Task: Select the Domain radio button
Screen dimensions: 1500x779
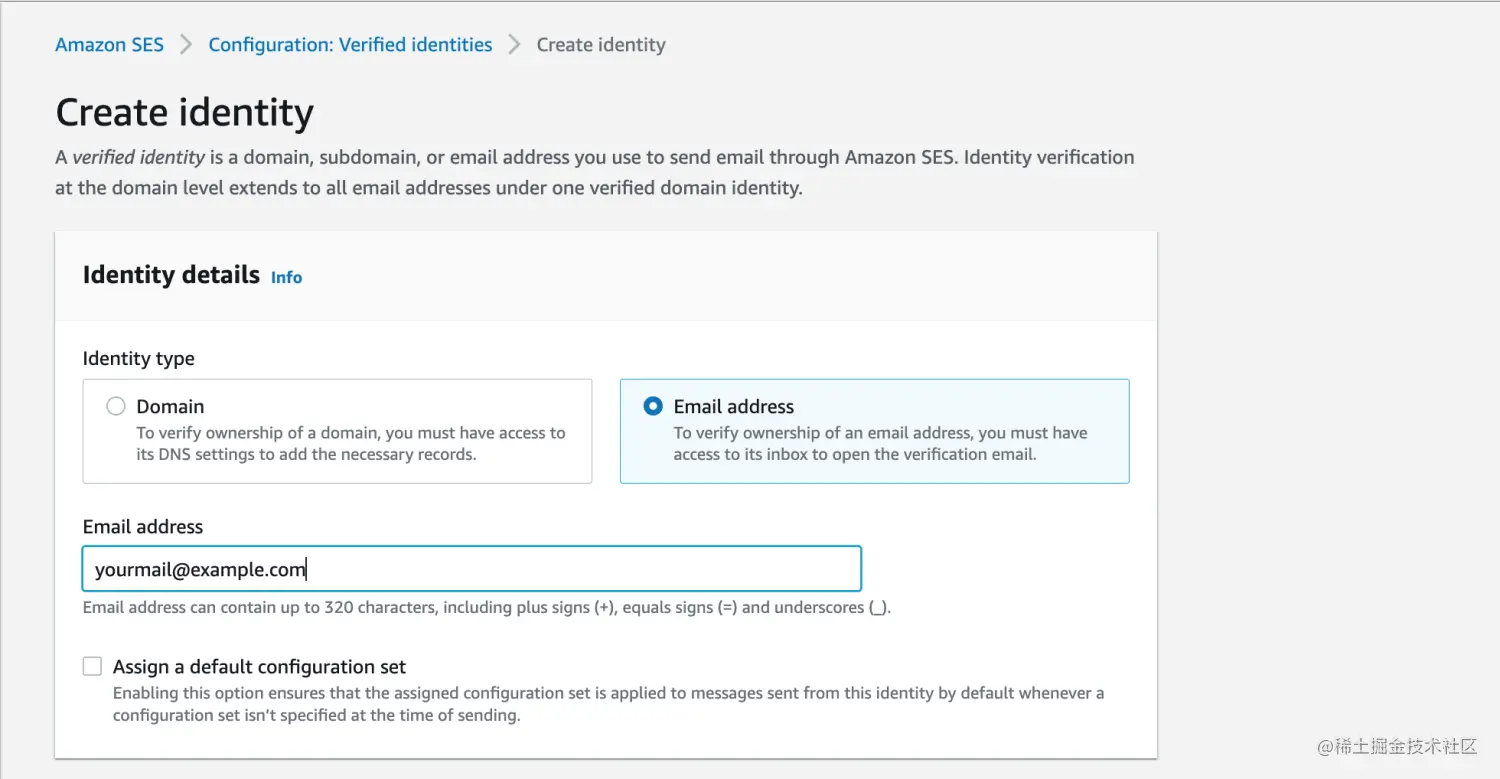Action: 116,406
